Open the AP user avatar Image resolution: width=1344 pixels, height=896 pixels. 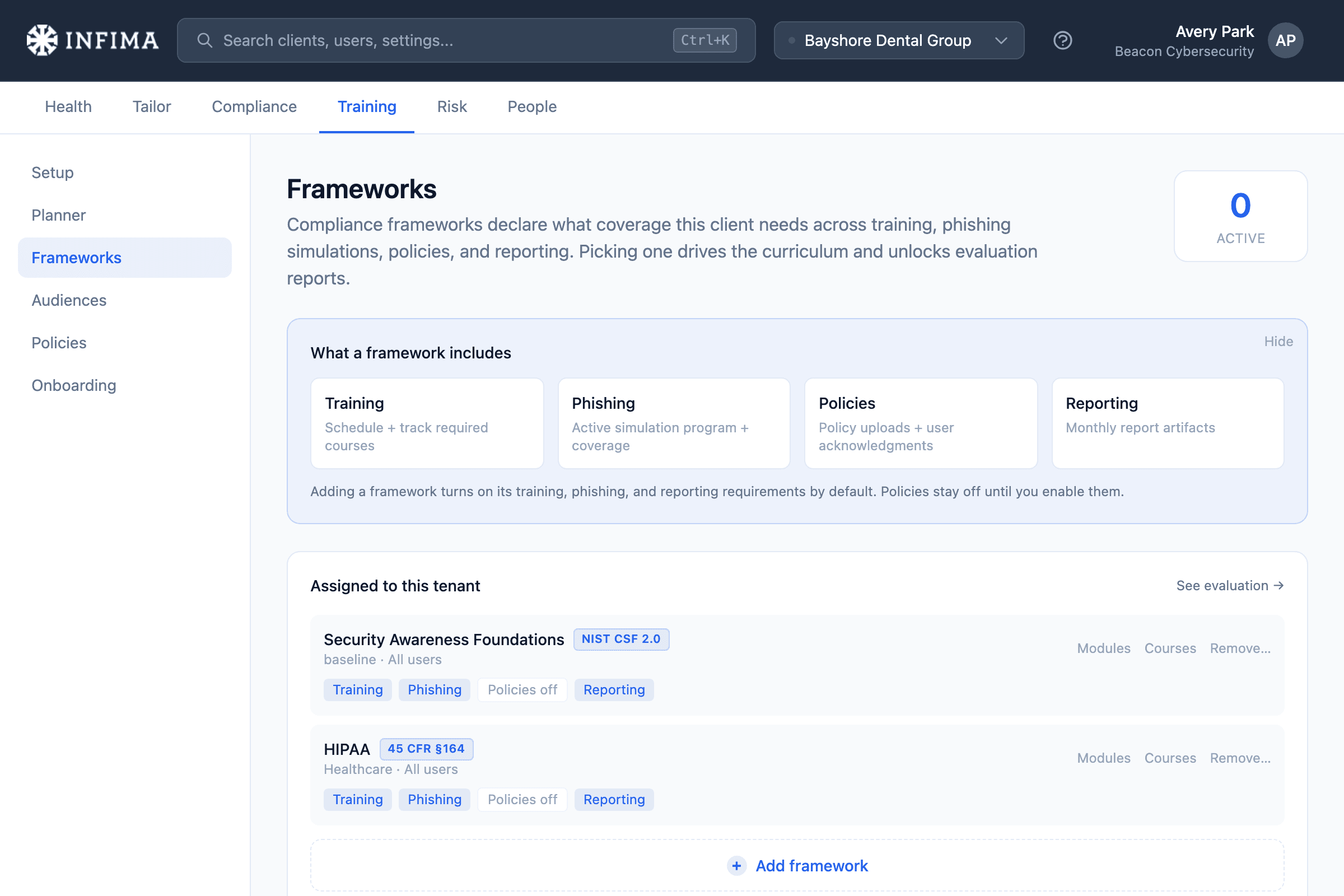tap(1285, 40)
